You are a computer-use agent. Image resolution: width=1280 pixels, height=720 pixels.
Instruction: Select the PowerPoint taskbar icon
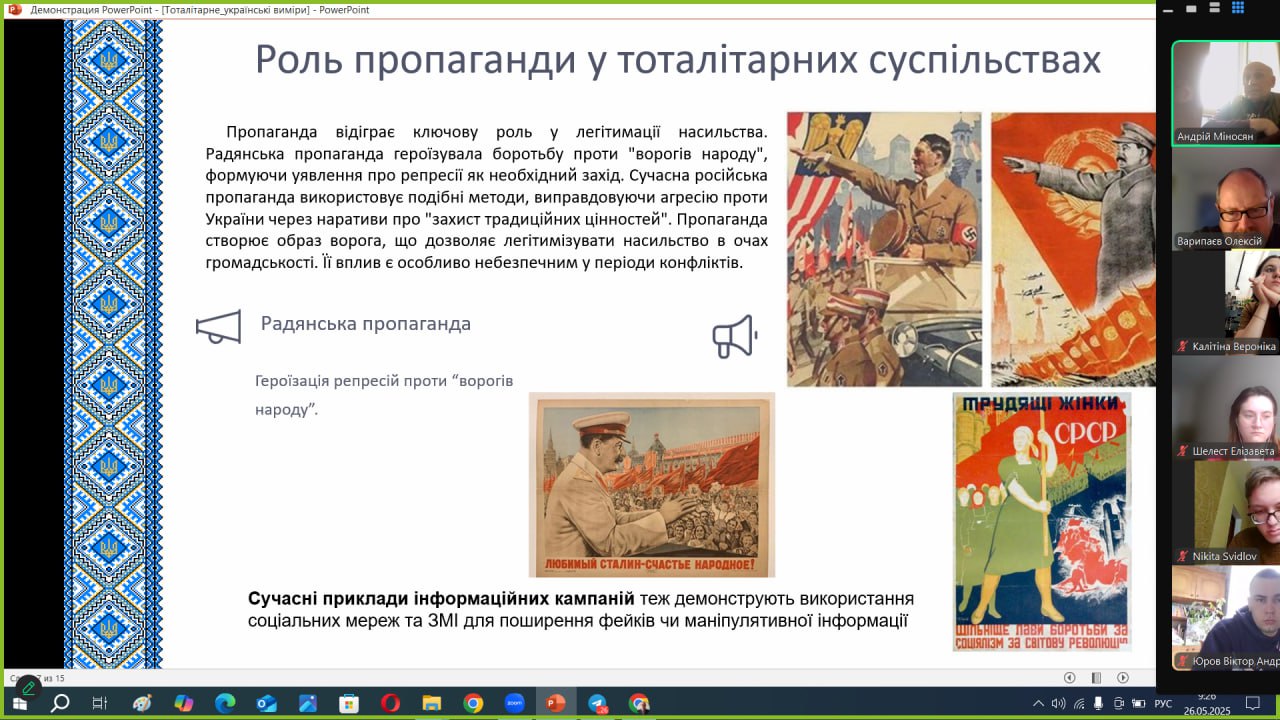pos(556,703)
